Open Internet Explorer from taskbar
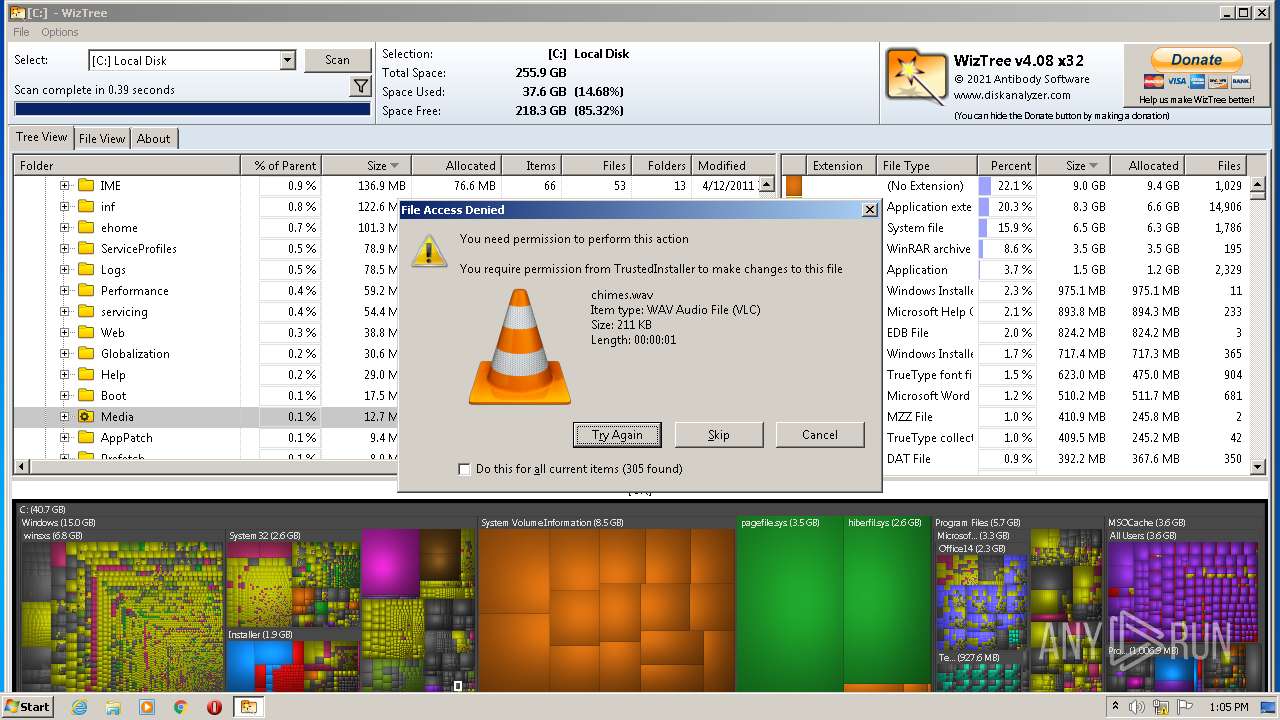Viewport: 1280px width, 720px height. [79, 706]
